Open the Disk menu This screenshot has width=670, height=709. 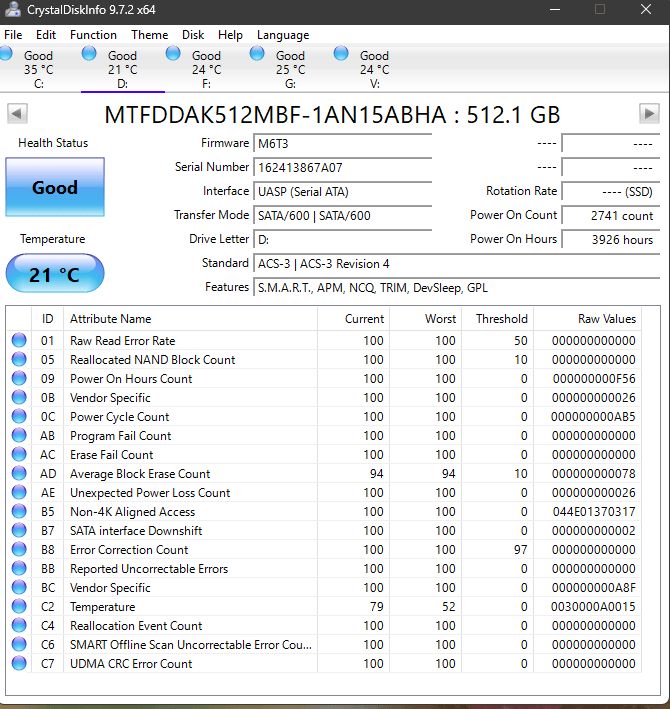point(193,35)
